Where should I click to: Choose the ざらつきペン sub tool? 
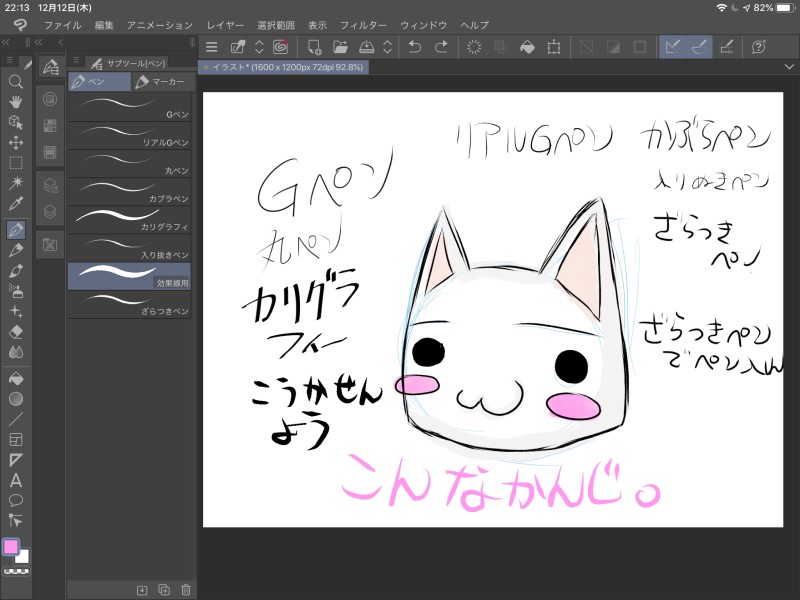129,305
